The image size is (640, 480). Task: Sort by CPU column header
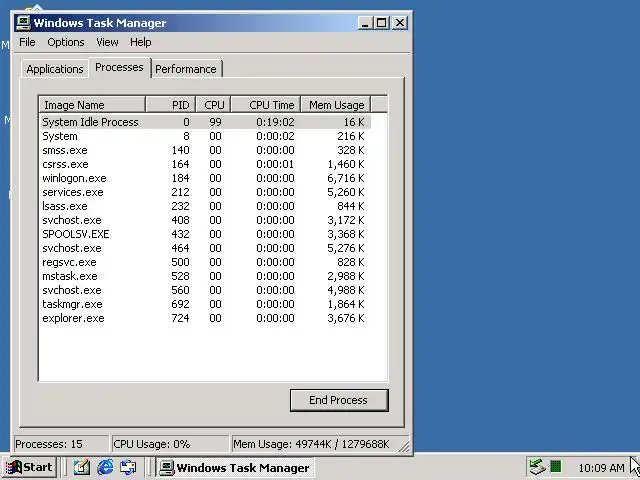tap(213, 105)
